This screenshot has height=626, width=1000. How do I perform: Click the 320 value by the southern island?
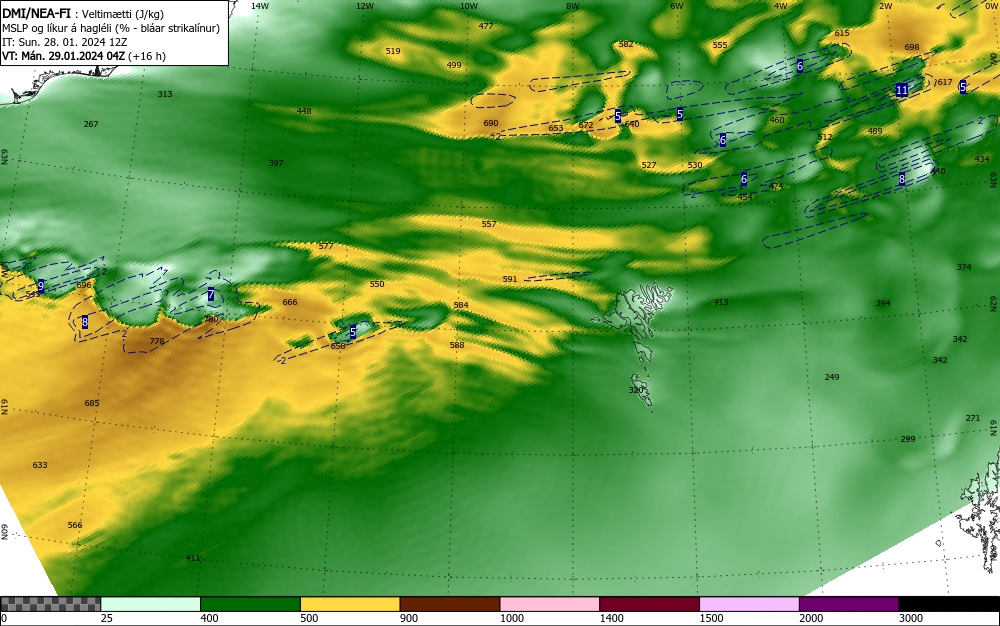(636, 389)
